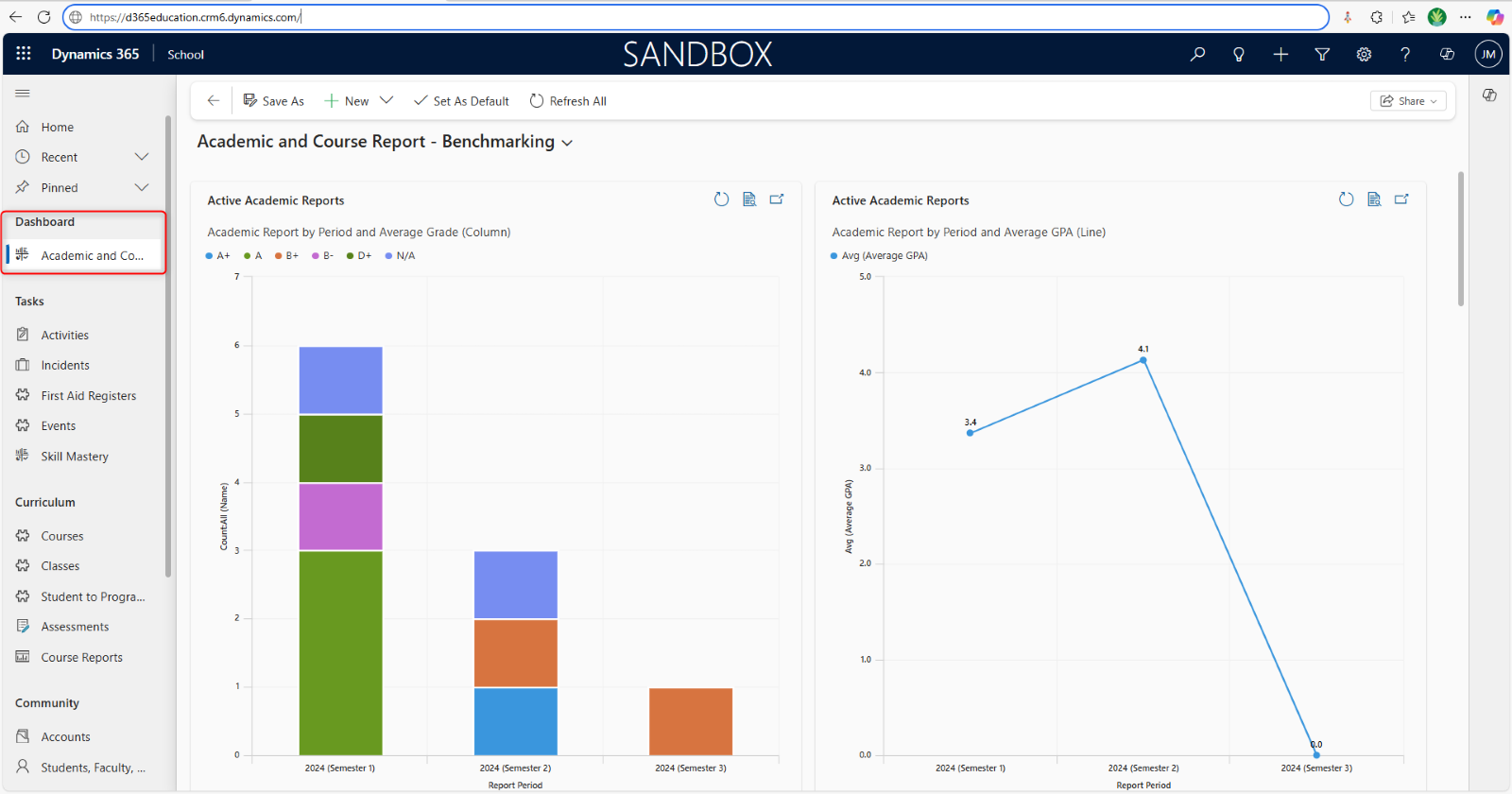The width and height of the screenshot is (1512, 794).
Task: Click the search magnifier icon in header
Action: (1197, 54)
